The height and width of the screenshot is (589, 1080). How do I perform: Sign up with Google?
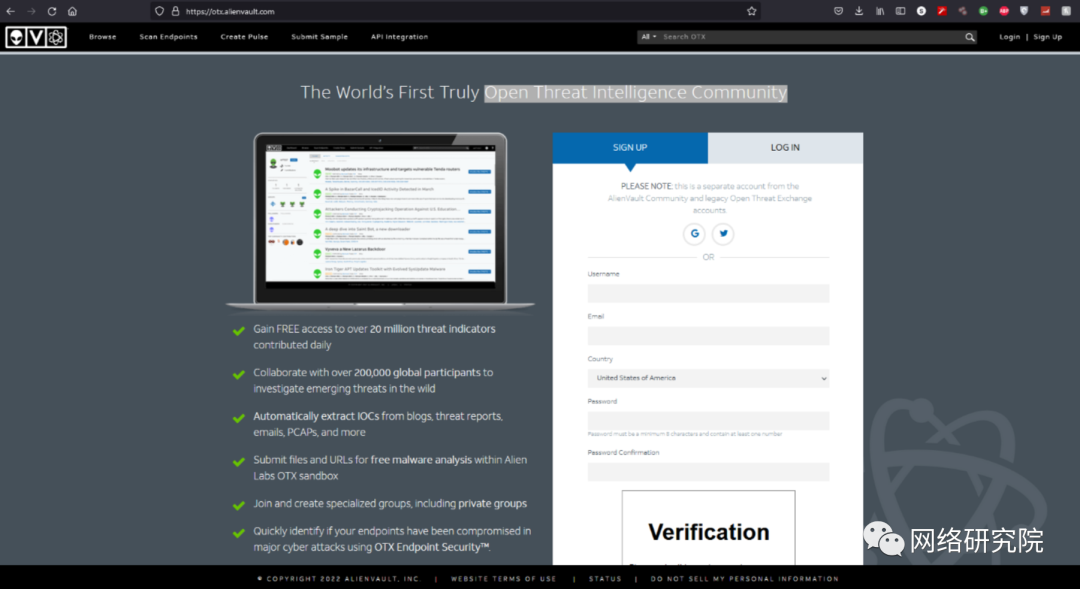point(694,234)
